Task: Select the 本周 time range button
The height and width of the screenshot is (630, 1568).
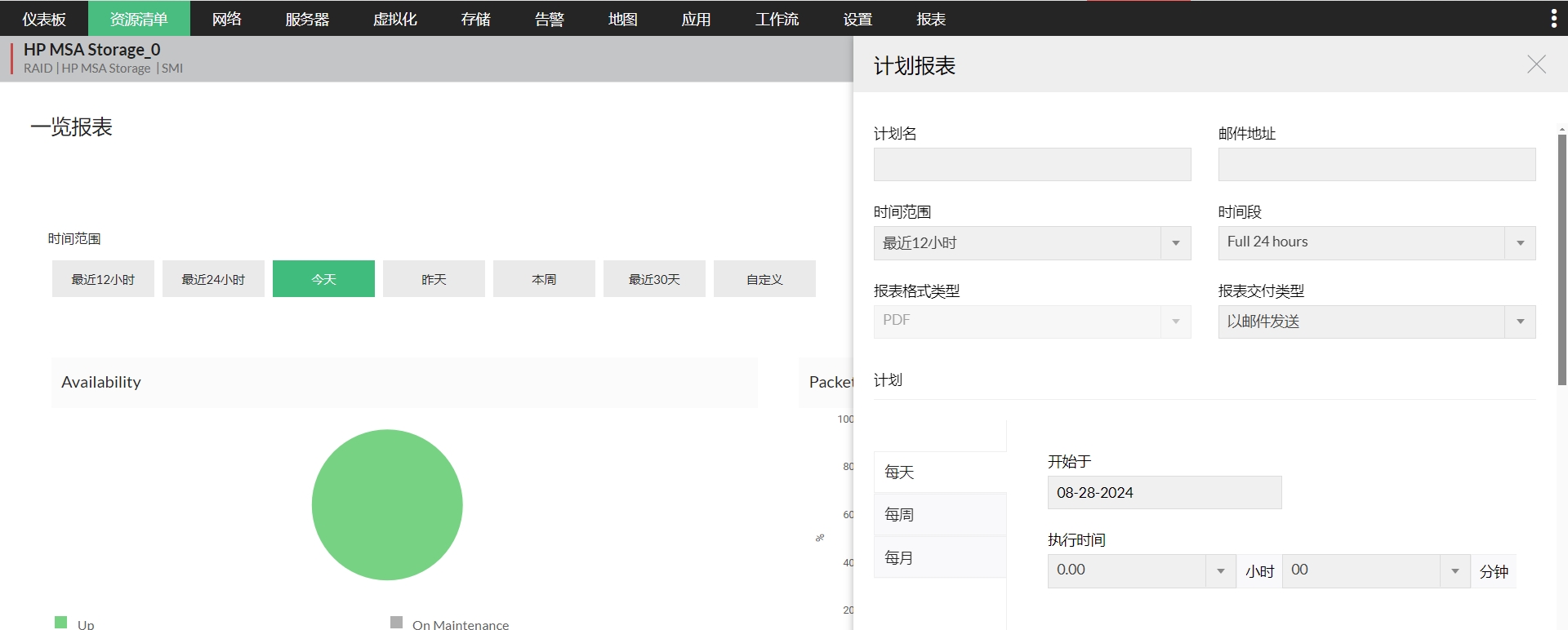Action: (x=544, y=279)
